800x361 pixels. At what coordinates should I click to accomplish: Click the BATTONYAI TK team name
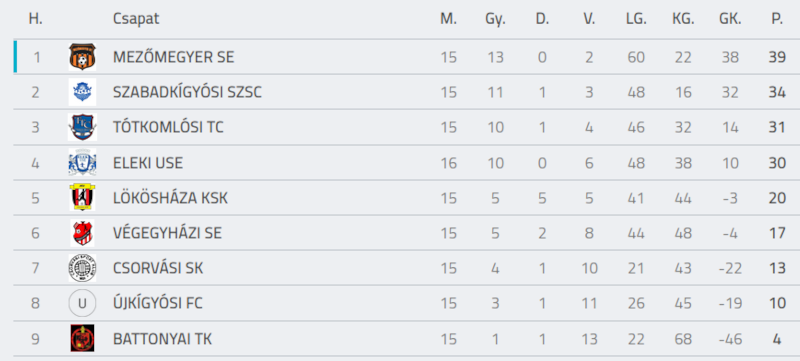point(162,339)
